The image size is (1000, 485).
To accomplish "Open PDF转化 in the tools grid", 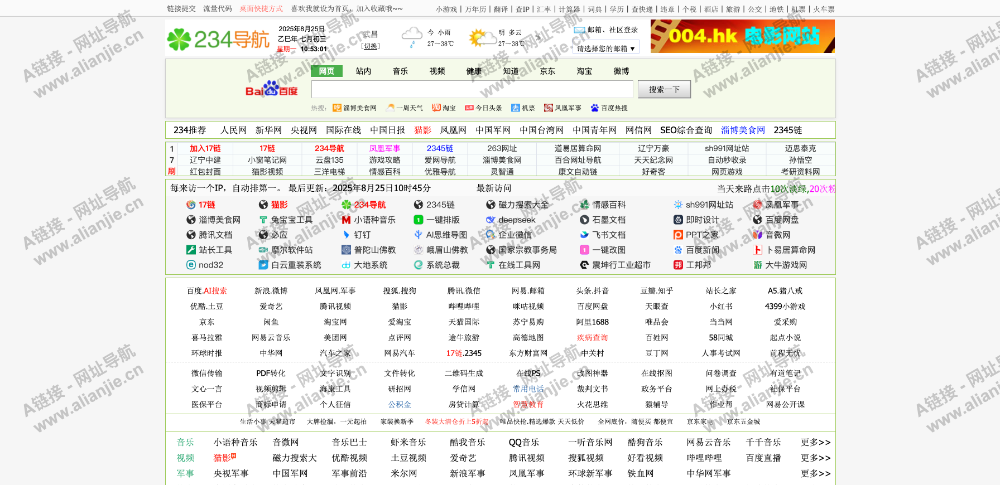I will [270, 373].
